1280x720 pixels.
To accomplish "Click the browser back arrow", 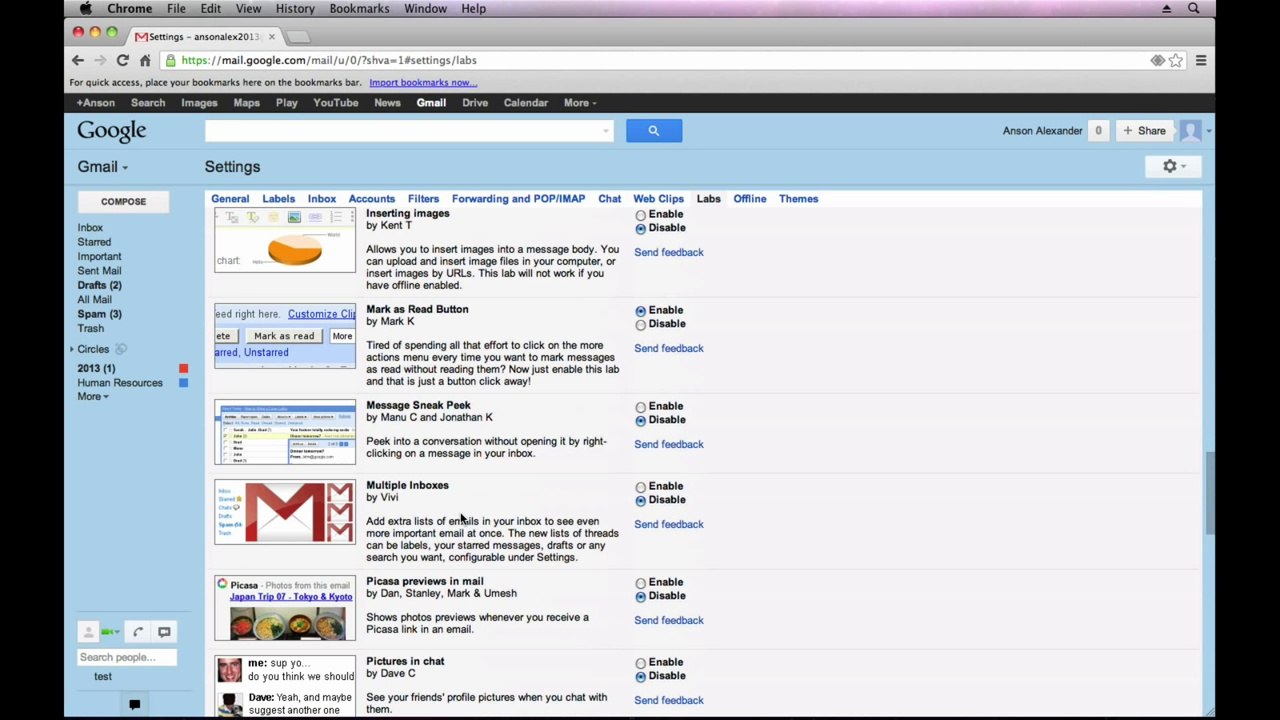I will [x=78, y=60].
